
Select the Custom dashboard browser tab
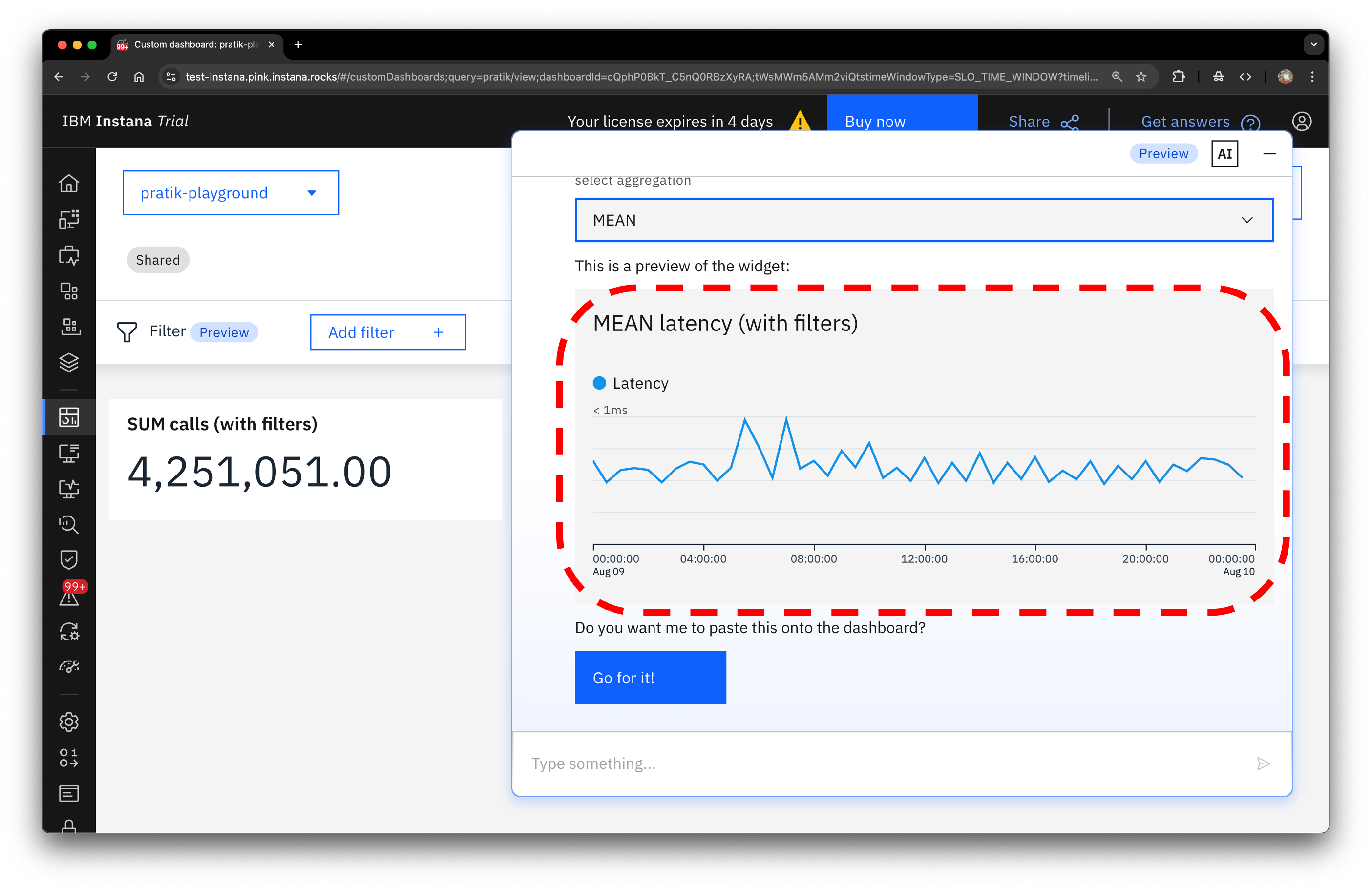pos(196,44)
